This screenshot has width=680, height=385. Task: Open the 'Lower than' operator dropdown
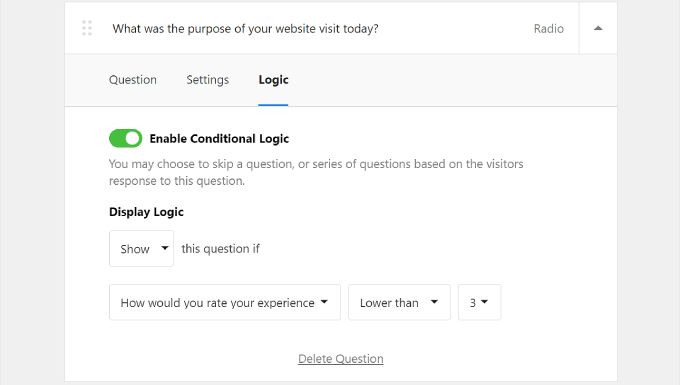click(x=399, y=303)
